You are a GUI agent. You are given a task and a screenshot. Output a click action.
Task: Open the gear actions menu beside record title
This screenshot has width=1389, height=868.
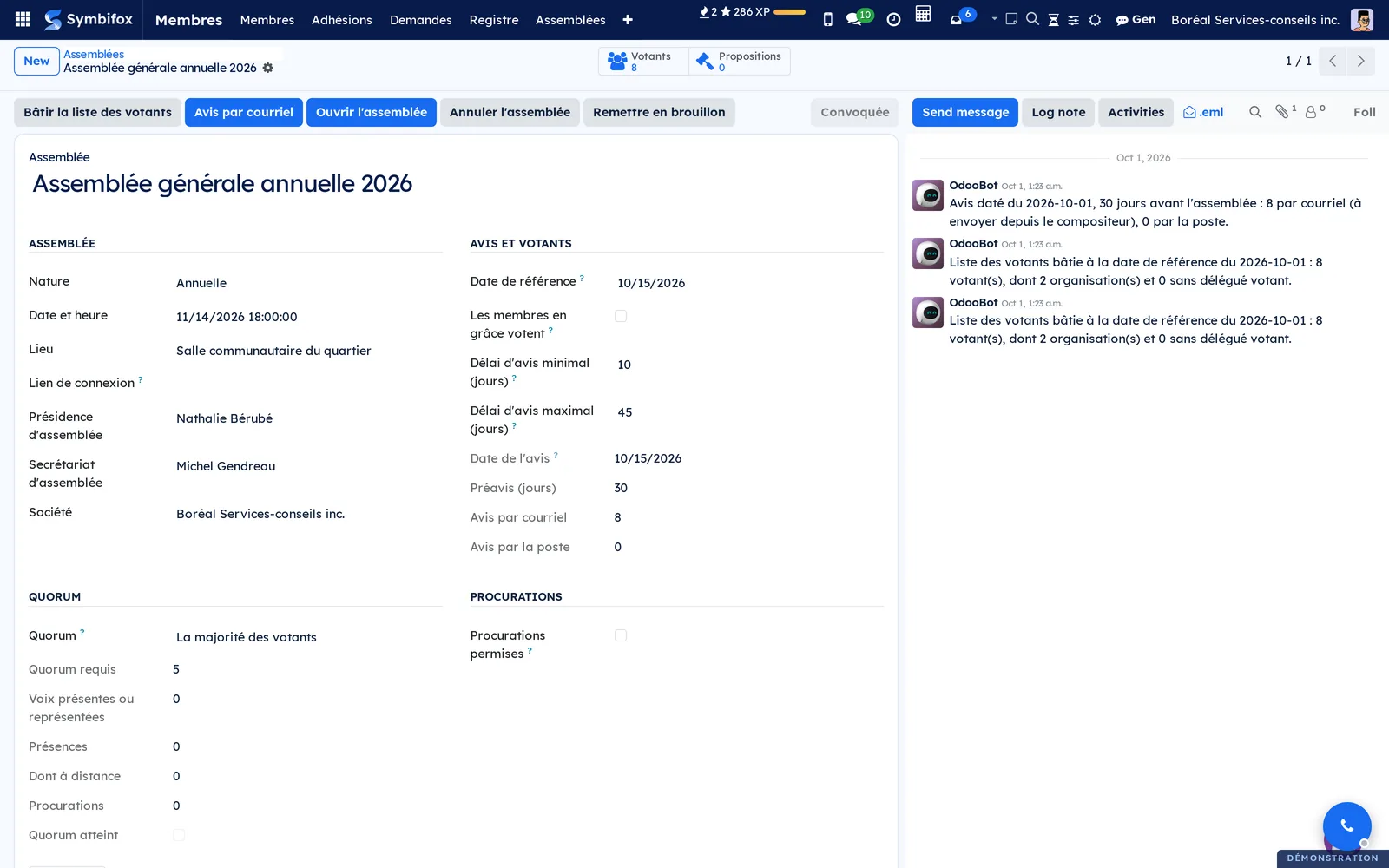click(x=268, y=68)
